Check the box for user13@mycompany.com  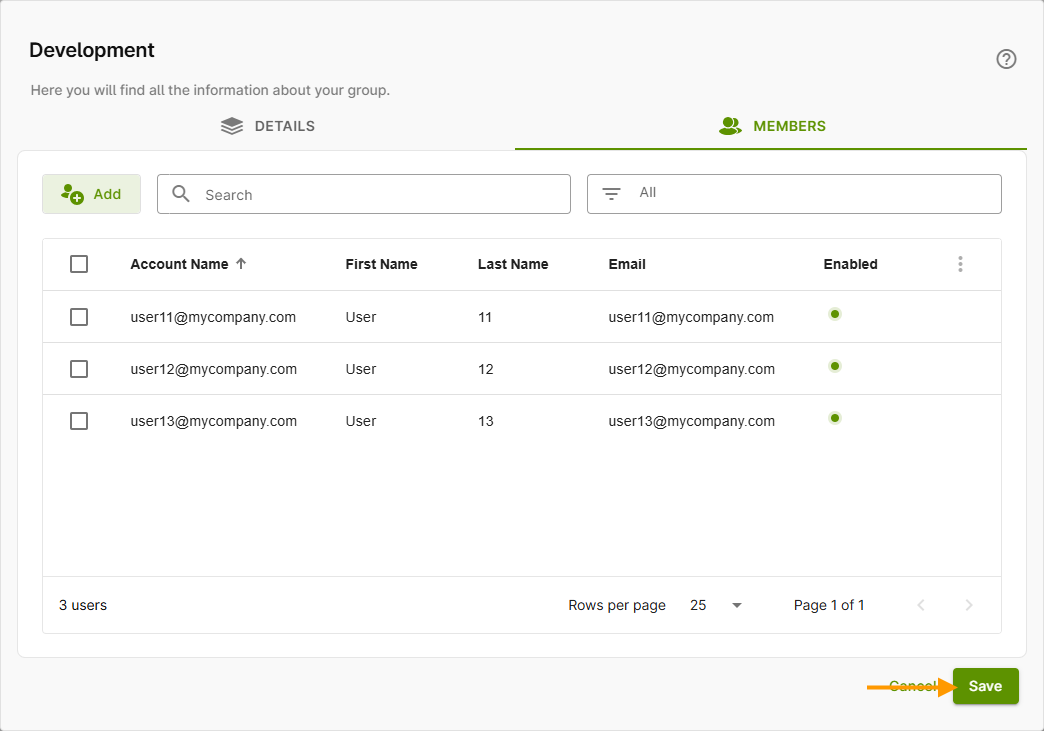click(79, 421)
